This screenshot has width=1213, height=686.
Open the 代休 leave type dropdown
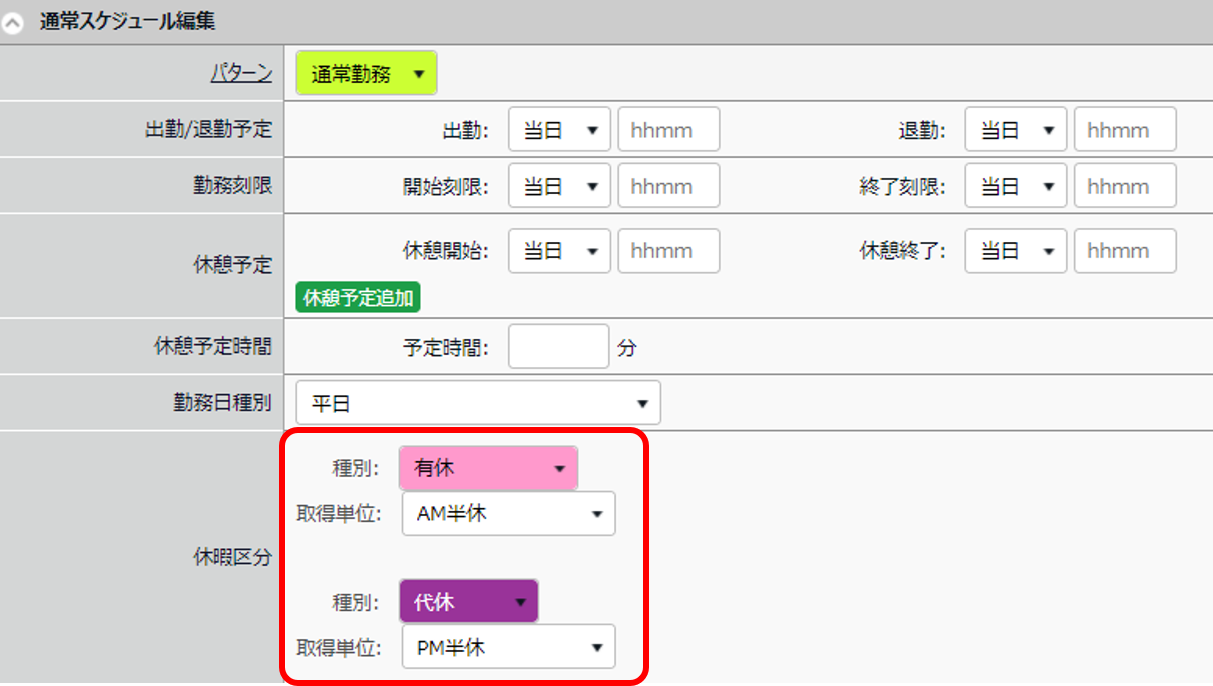point(468,602)
